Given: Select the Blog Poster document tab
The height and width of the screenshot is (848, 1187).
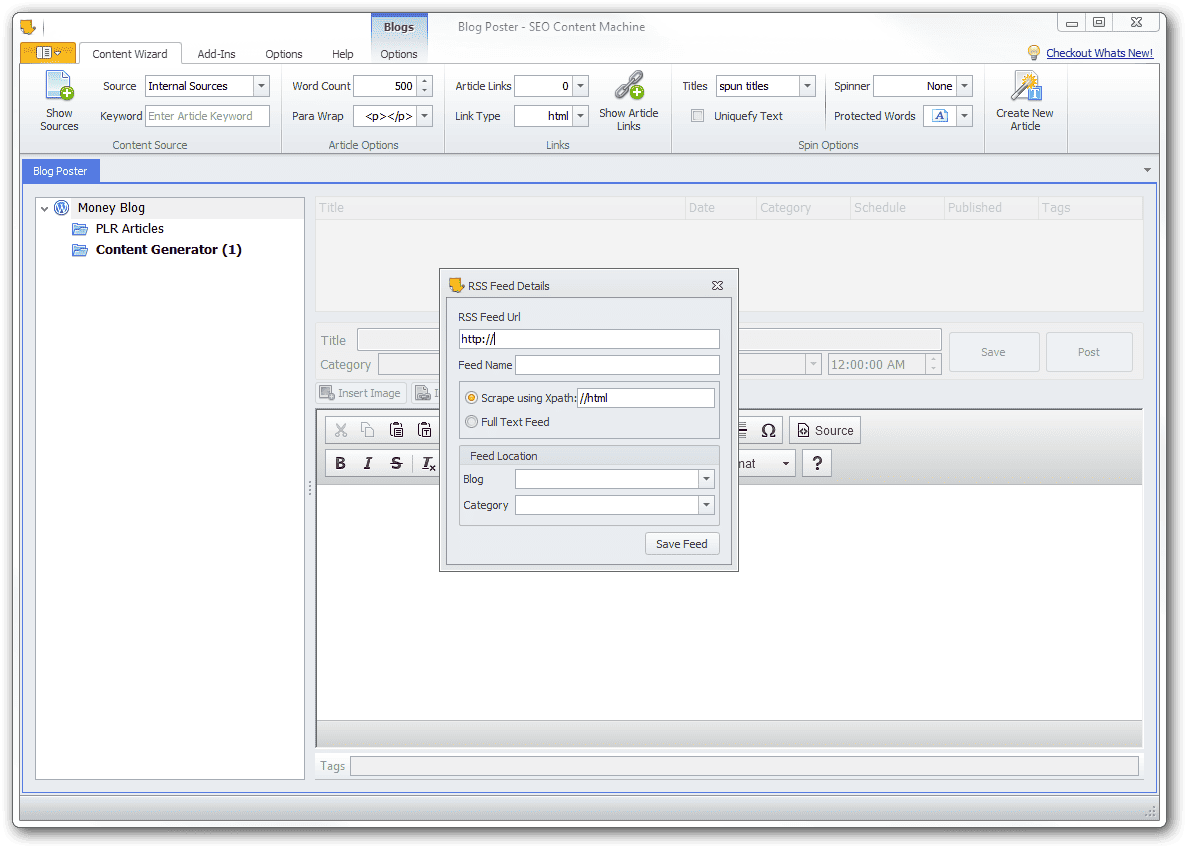Looking at the screenshot, I should click(x=61, y=171).
